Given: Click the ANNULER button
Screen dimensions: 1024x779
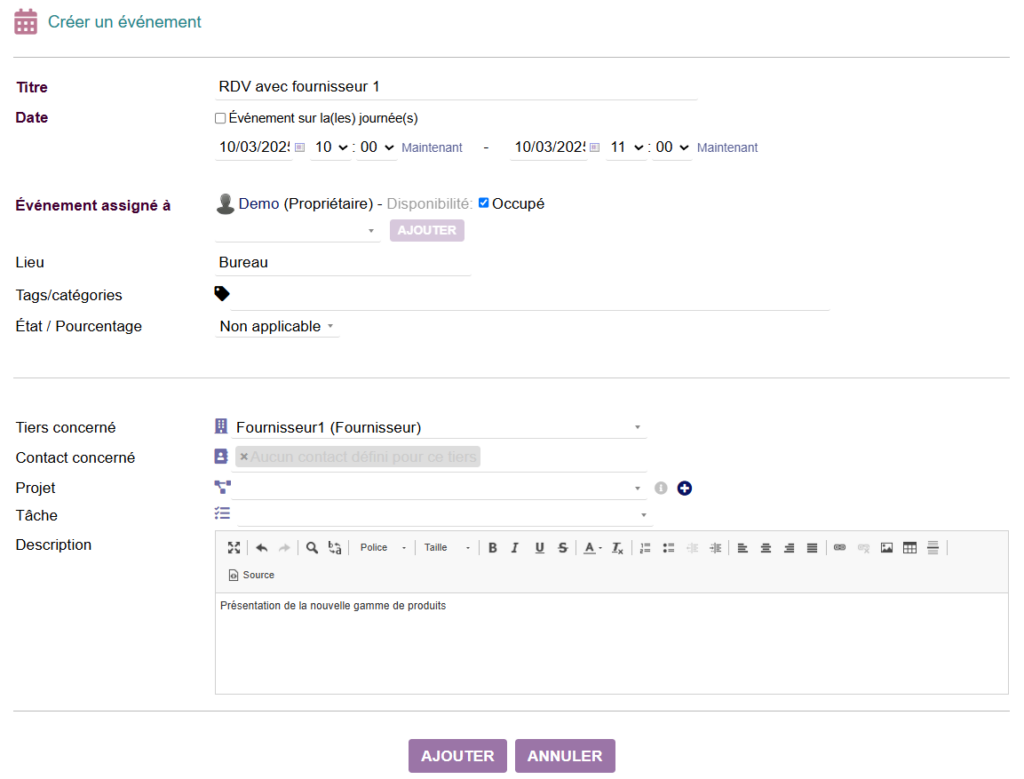Looking at the screenshot, I should (x=564, y=756).
